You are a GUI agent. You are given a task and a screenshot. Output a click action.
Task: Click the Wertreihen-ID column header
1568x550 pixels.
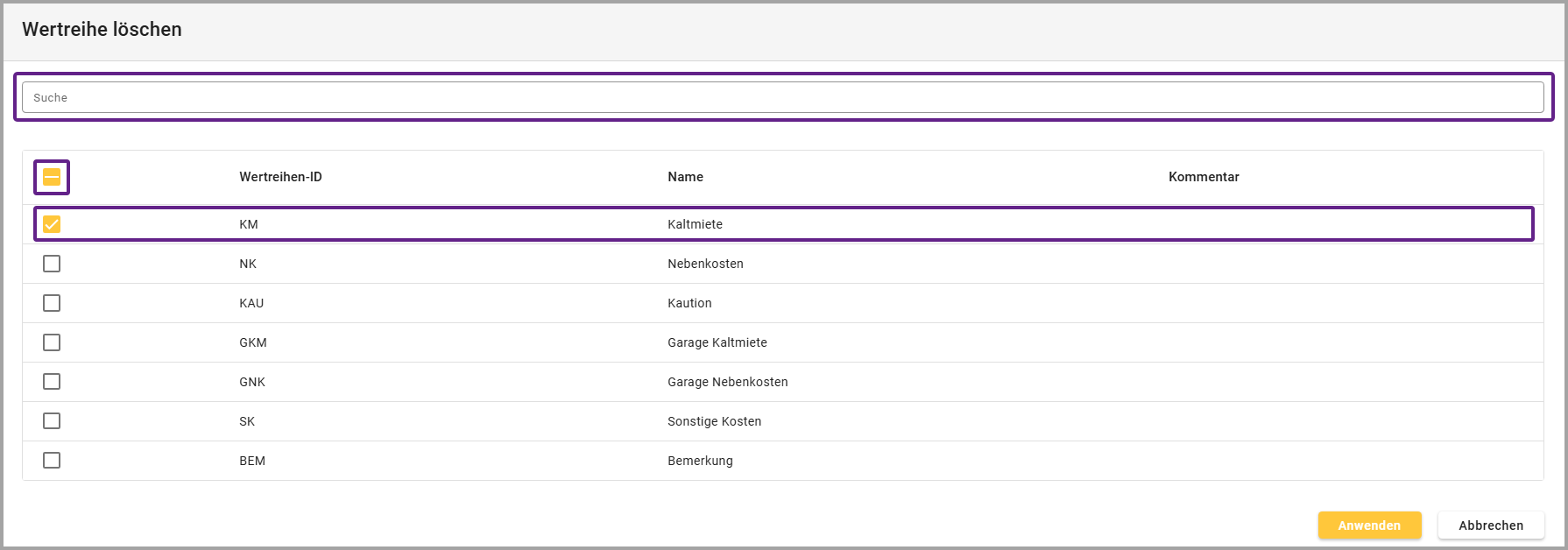pyautogui.click(x=280, y=177)
